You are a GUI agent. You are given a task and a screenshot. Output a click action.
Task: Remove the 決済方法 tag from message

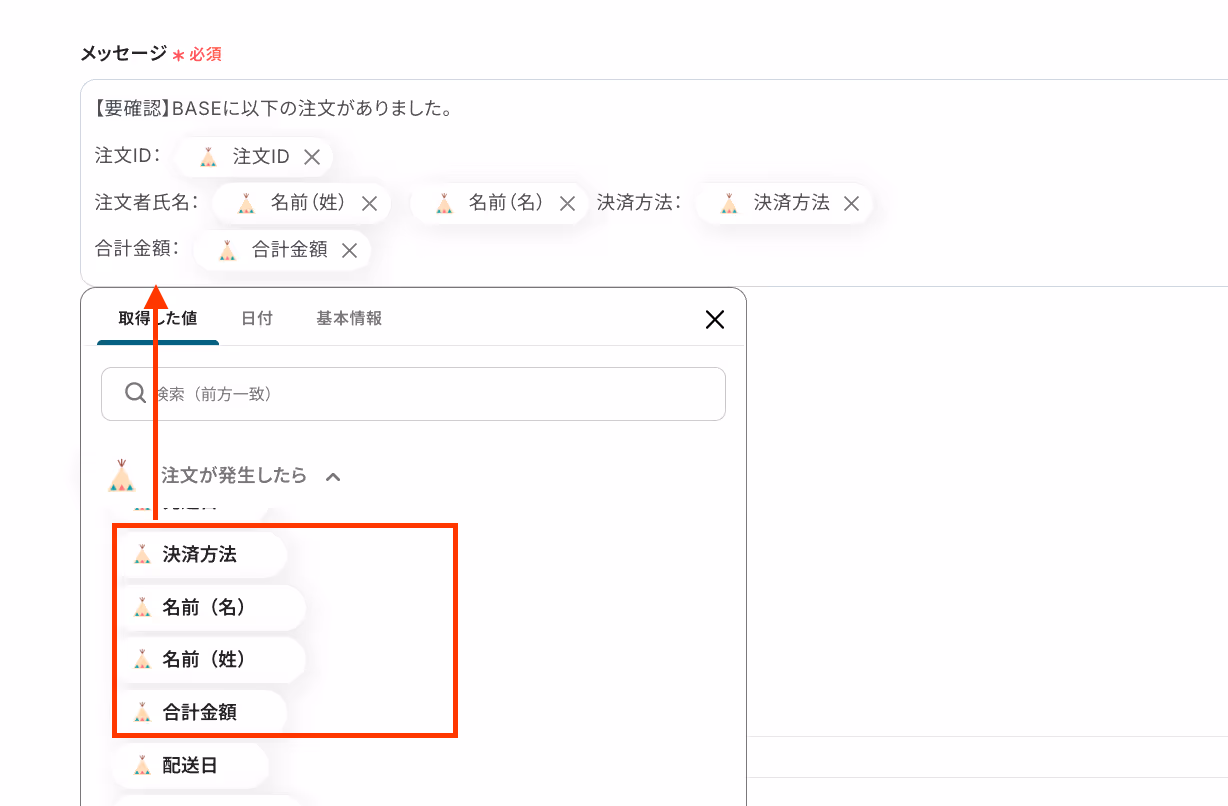click(x=851, y=203)
